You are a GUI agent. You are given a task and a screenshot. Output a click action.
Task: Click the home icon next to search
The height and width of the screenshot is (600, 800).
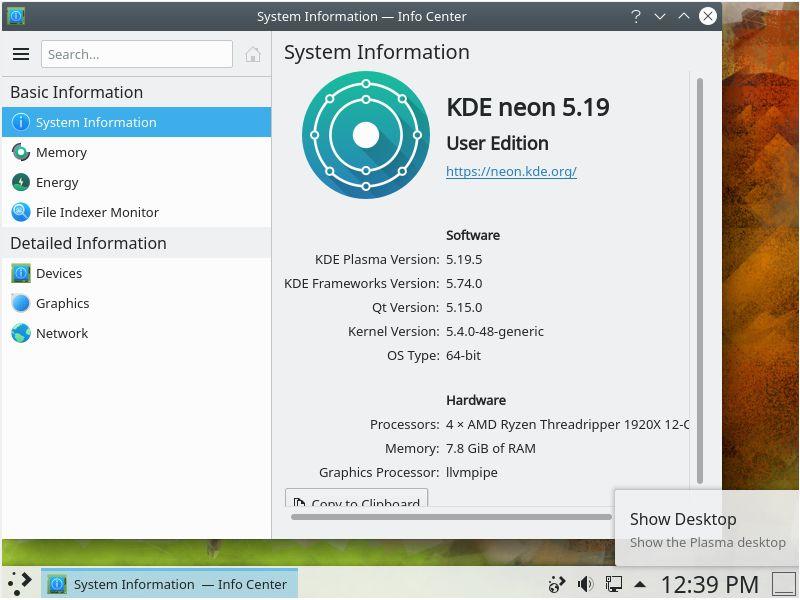[253, 54]
